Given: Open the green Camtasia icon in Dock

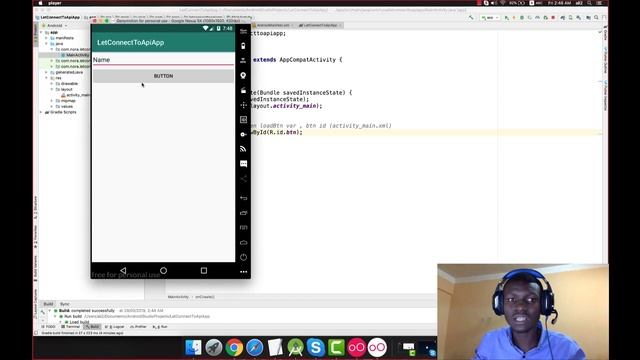Looking at the screenshot, I should (x=336, y=347).
